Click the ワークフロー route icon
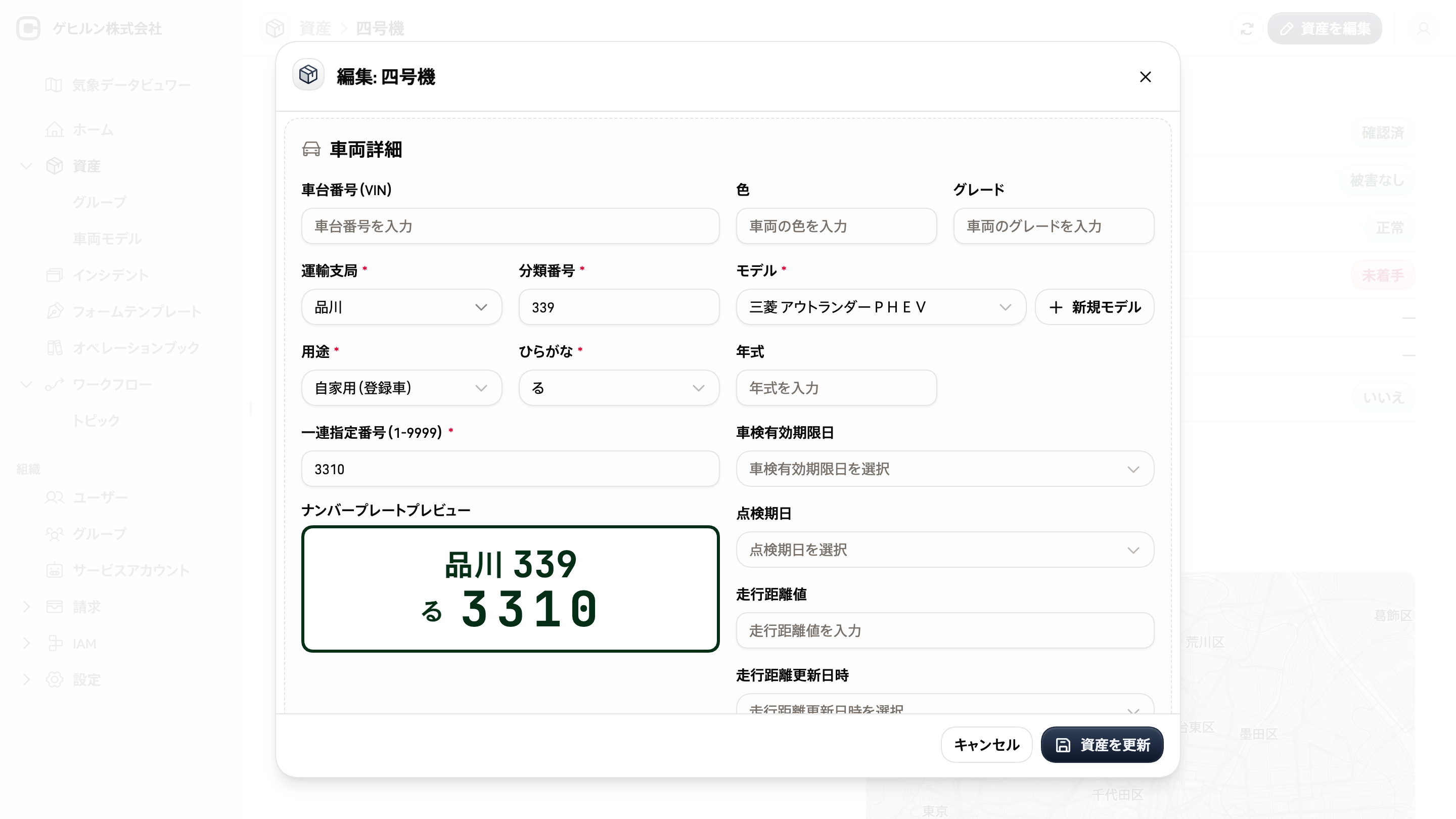The width and height of the screenshot is (1456, 819). [x=54, y=384]
